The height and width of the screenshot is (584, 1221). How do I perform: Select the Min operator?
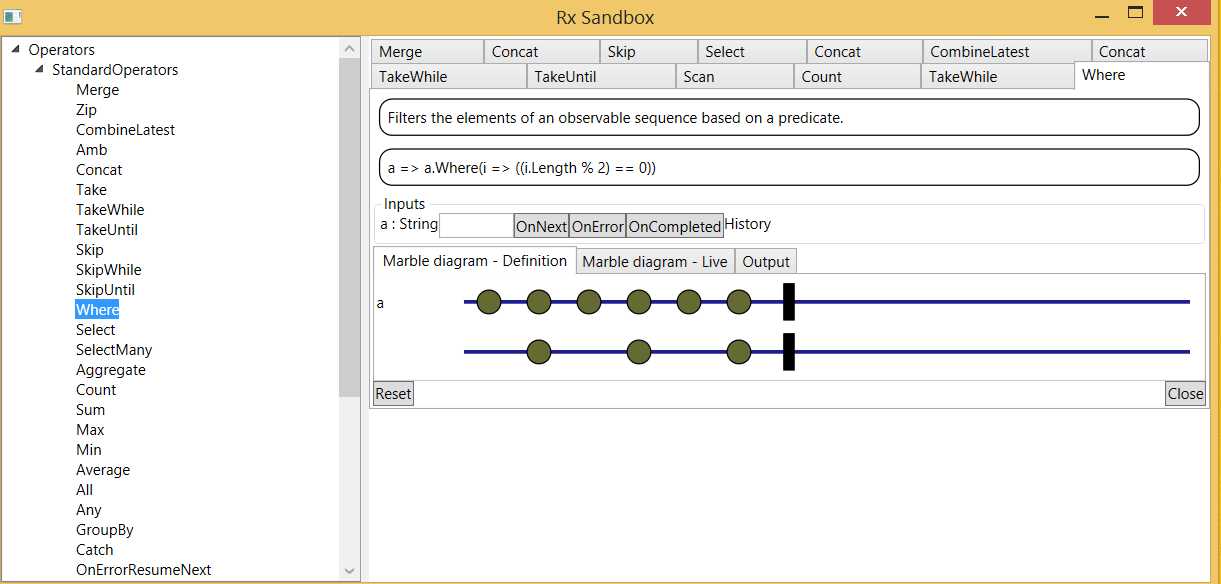point(89,450)
